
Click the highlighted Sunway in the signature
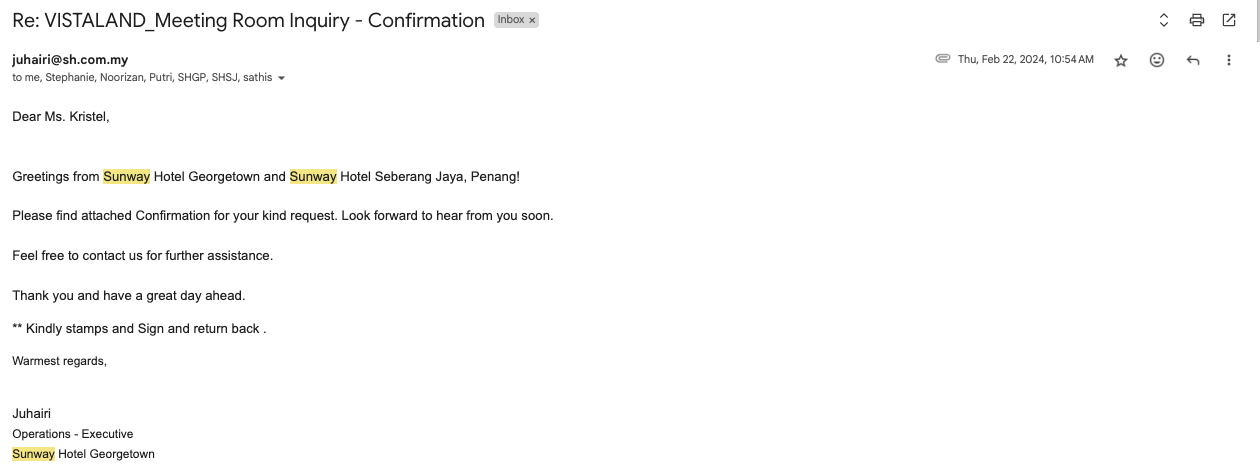click(x=34, y=454)
